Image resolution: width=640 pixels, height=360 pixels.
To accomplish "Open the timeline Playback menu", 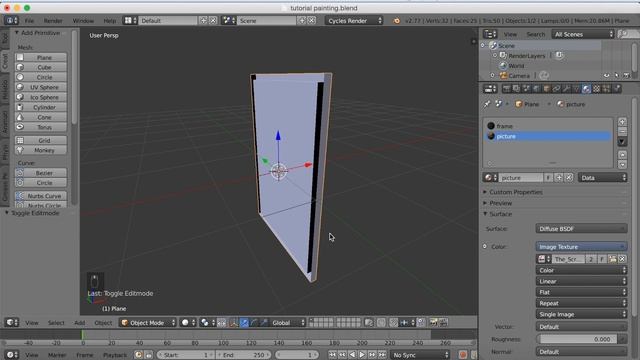I will tap(115, 355).
